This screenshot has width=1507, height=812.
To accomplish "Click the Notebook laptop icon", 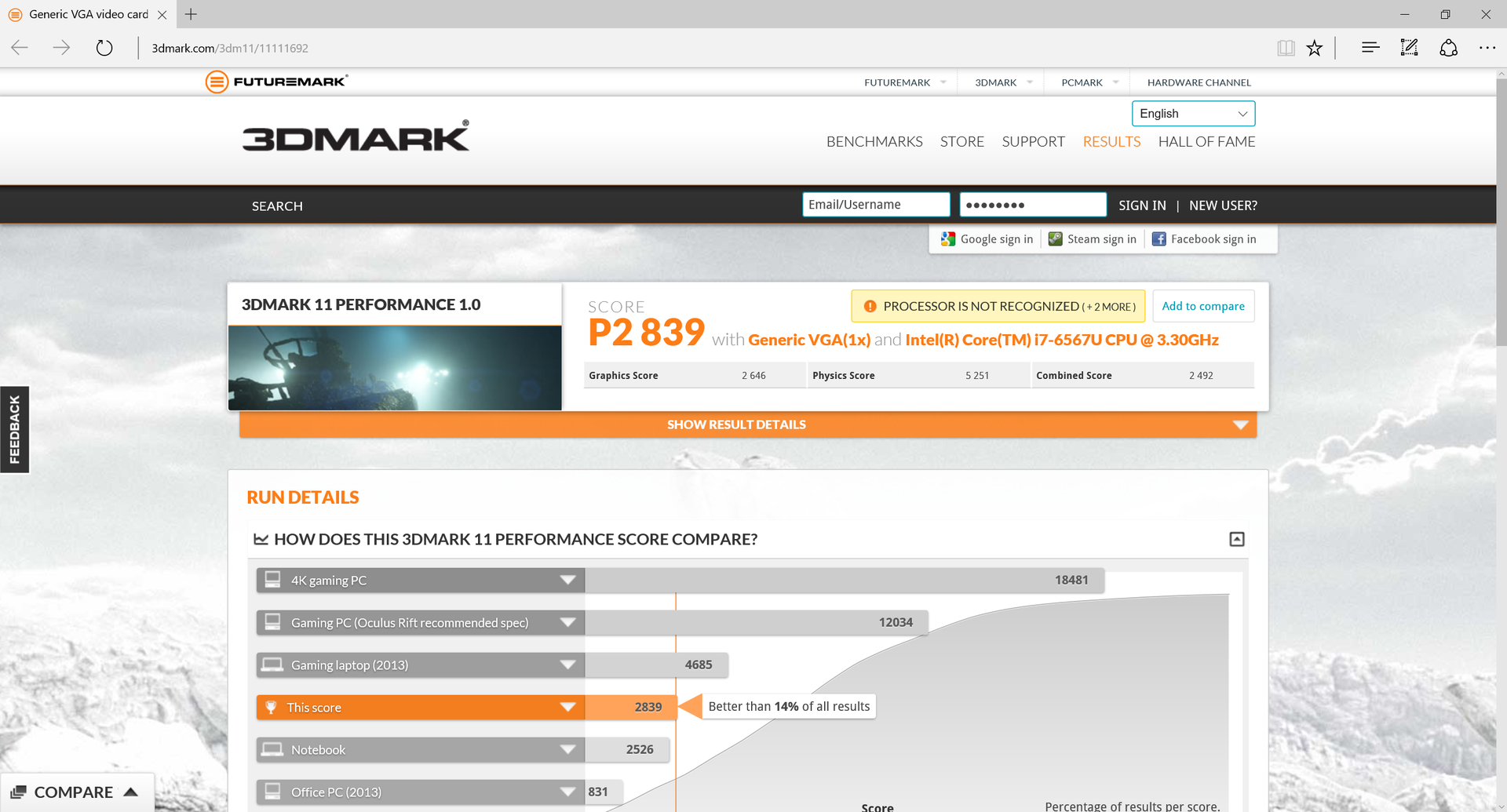I will [x=272, y=749].
